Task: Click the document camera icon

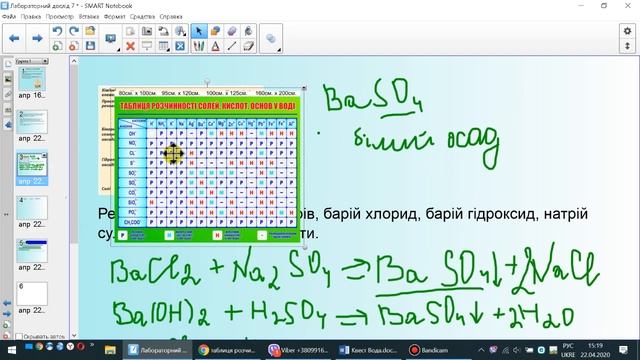Action: 164,31
